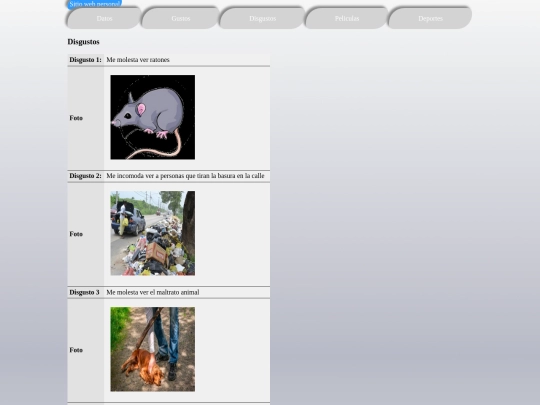Click 'Me molesta ver el maltrato animal'

[x=153, y=292]
